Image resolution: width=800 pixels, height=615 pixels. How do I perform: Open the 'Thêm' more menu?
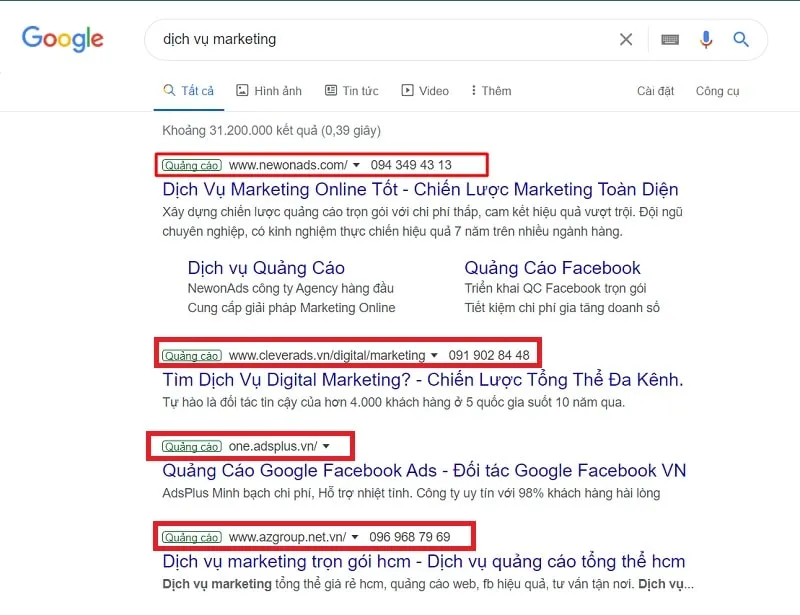(491, 91)
